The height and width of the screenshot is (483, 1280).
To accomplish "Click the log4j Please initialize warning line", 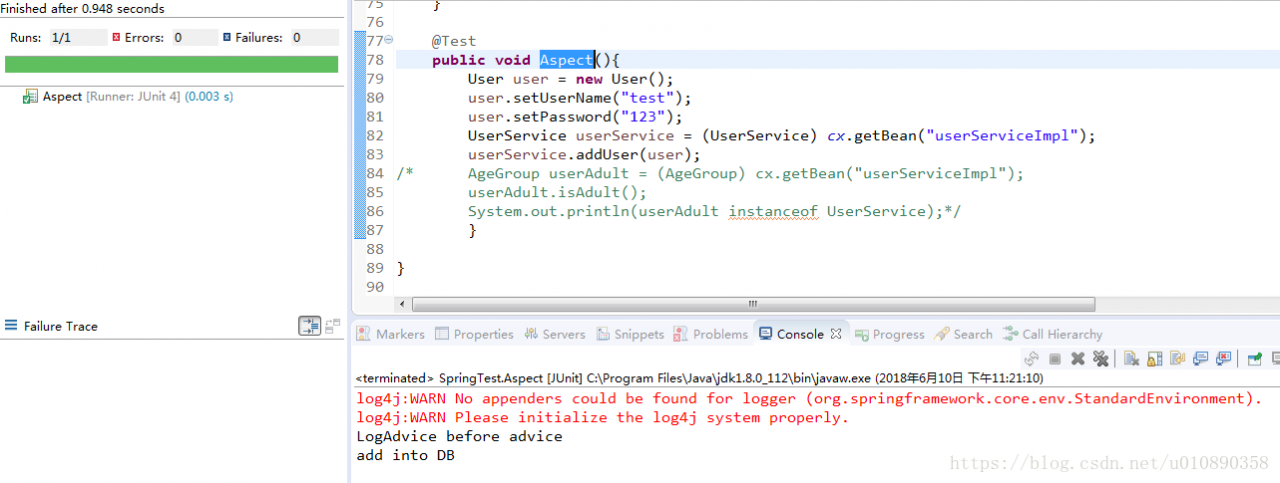I will tap(603, 417).
